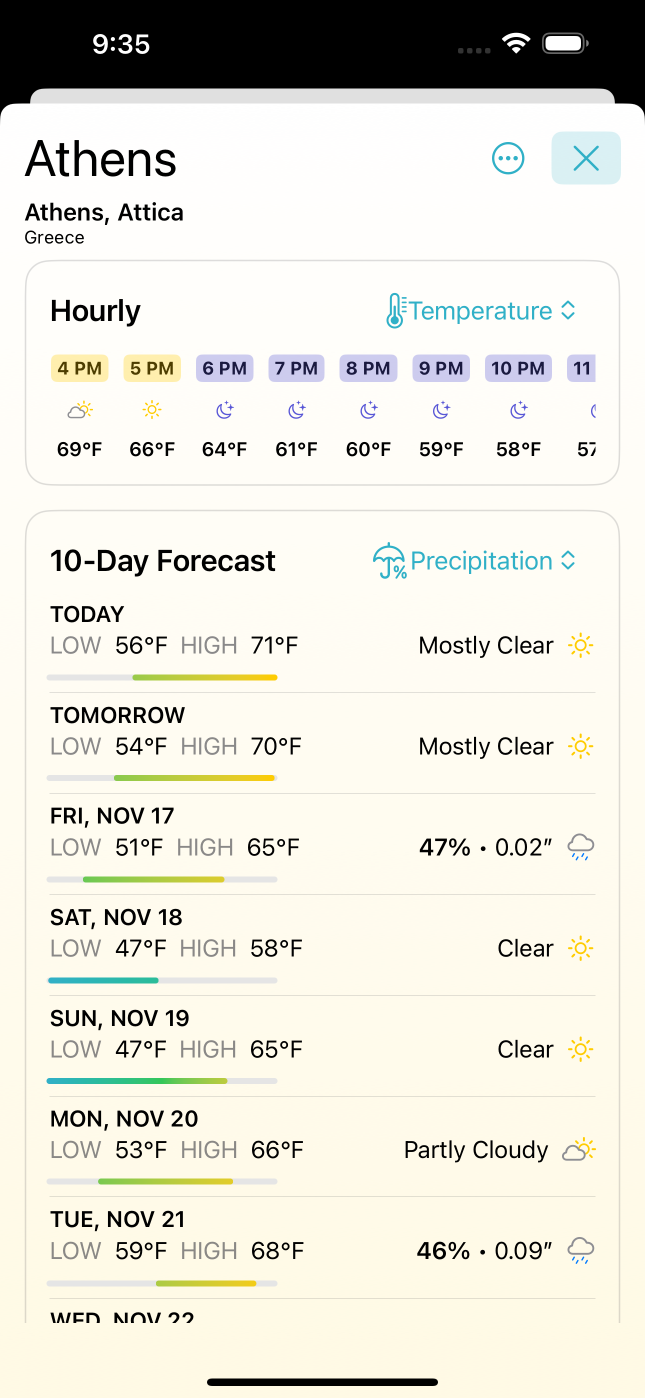Open the Precipitation forecast option

(x=481, y=561)
